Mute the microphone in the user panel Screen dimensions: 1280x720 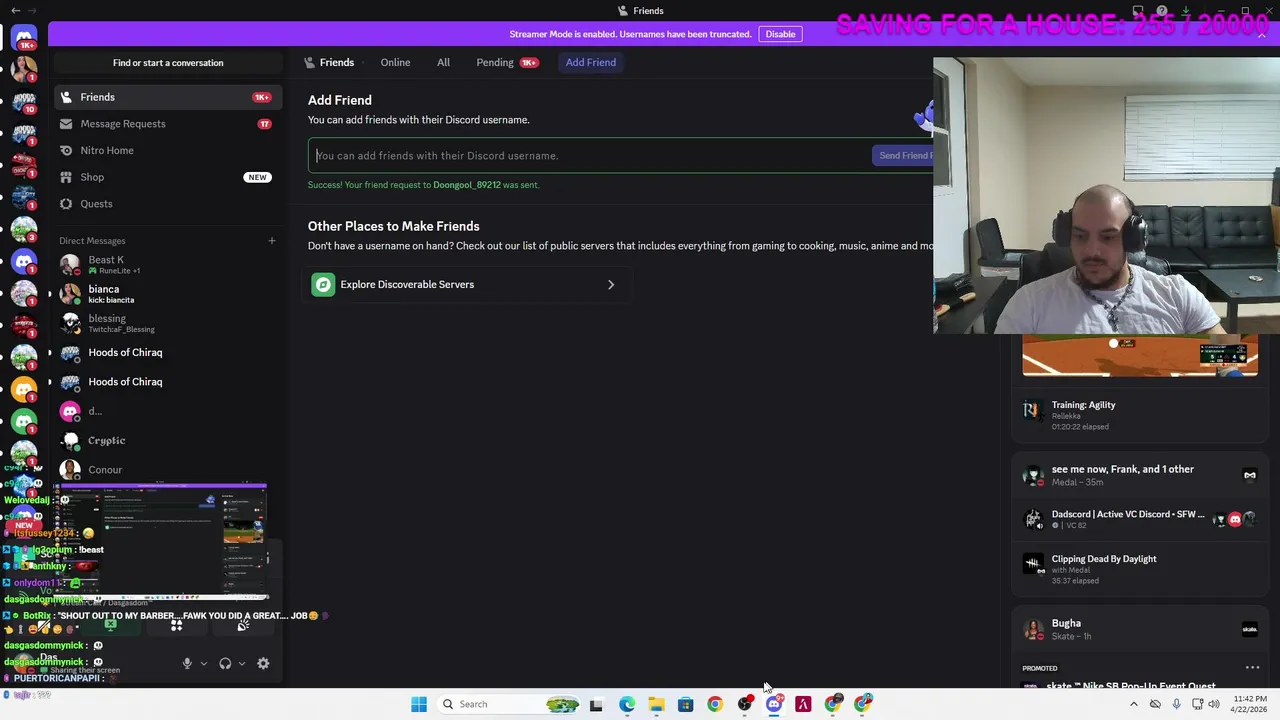click(x=187, y=663)
